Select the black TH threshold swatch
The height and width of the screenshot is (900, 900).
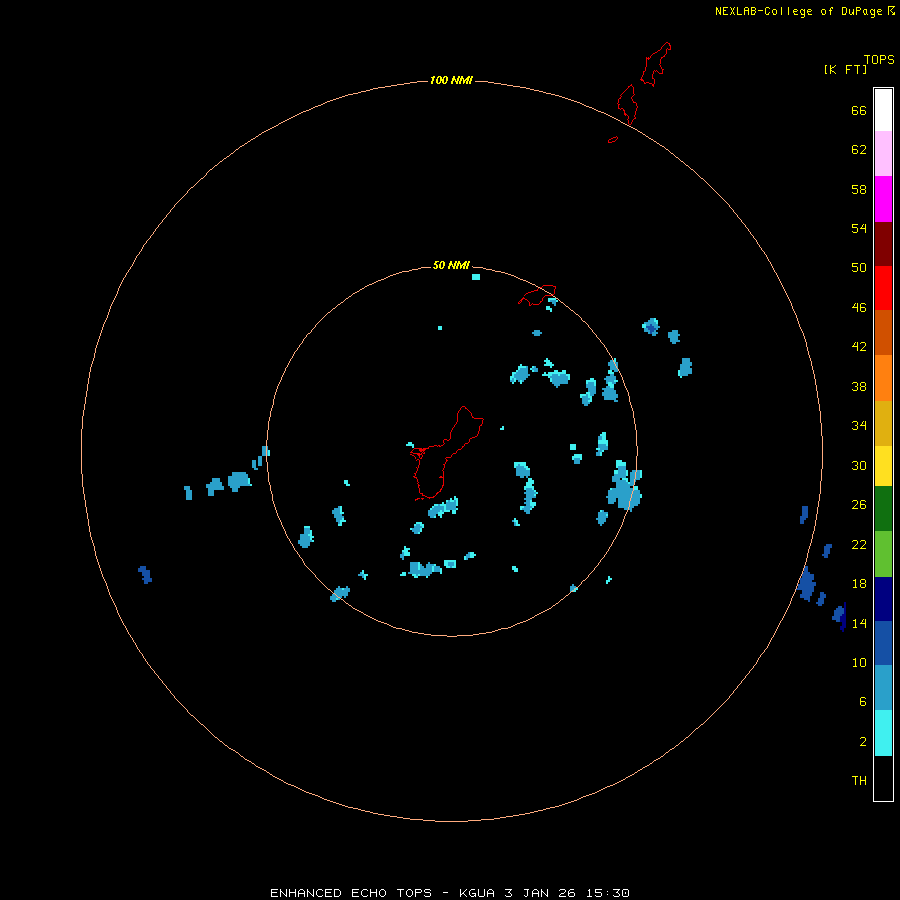[x=883, y=778]
